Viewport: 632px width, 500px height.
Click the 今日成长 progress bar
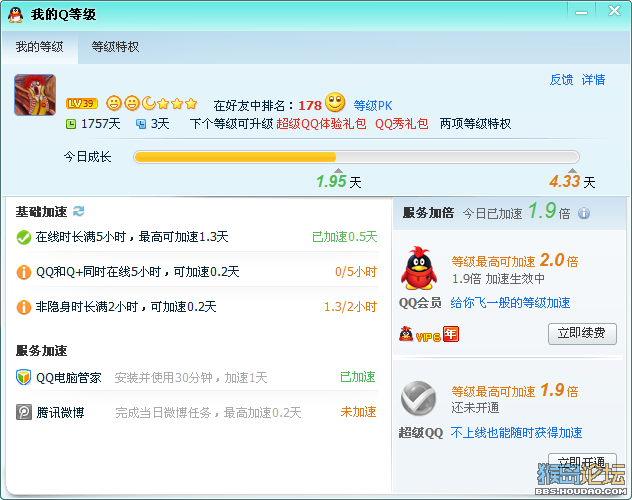point(356,157)
